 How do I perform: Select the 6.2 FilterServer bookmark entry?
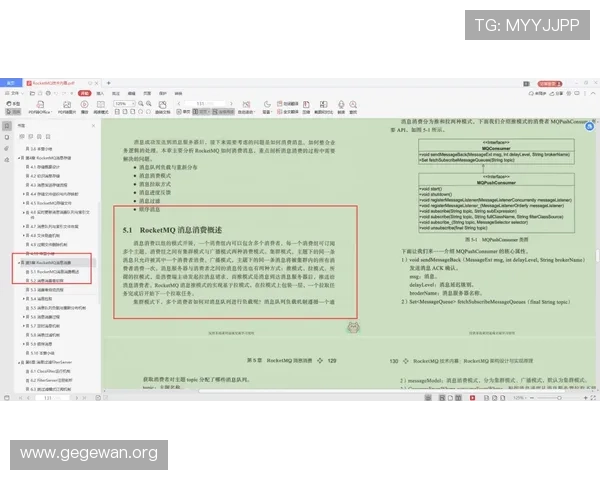click(49, 380)
